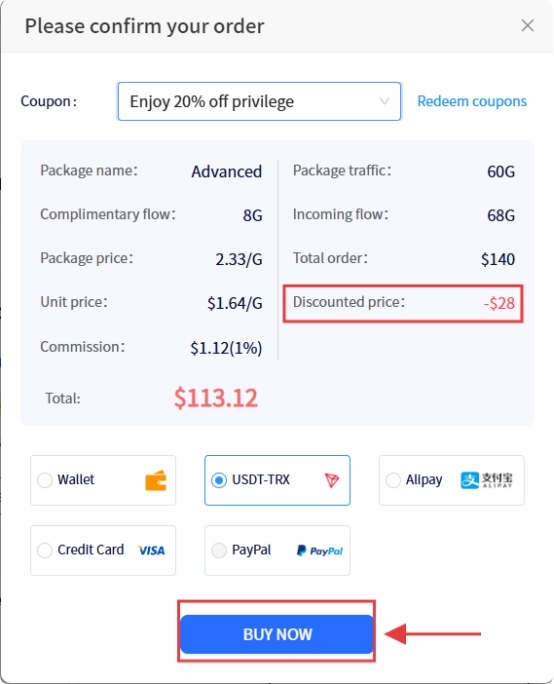
Task: Click the Discounted price -$28 value
Action: click(499, 303)
